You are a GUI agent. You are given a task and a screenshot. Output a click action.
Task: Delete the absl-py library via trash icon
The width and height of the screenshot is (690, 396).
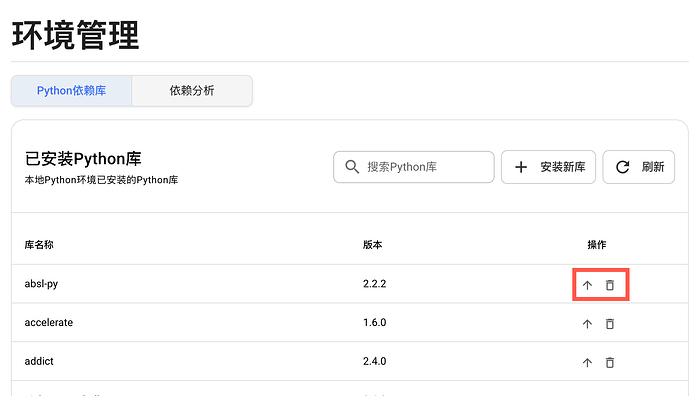tap(609, 285)
